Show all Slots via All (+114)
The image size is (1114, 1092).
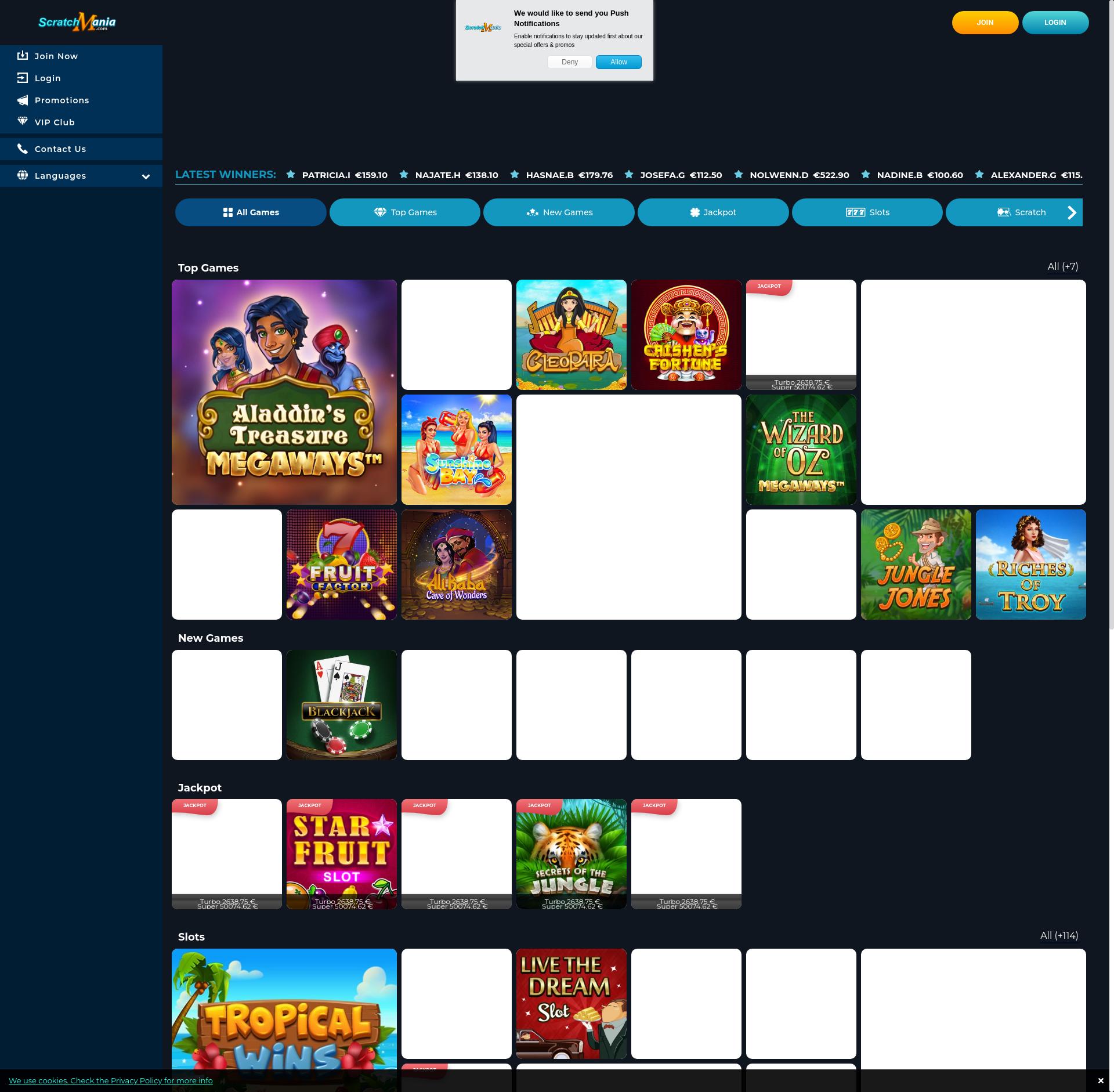click(x=1059, y=935)
